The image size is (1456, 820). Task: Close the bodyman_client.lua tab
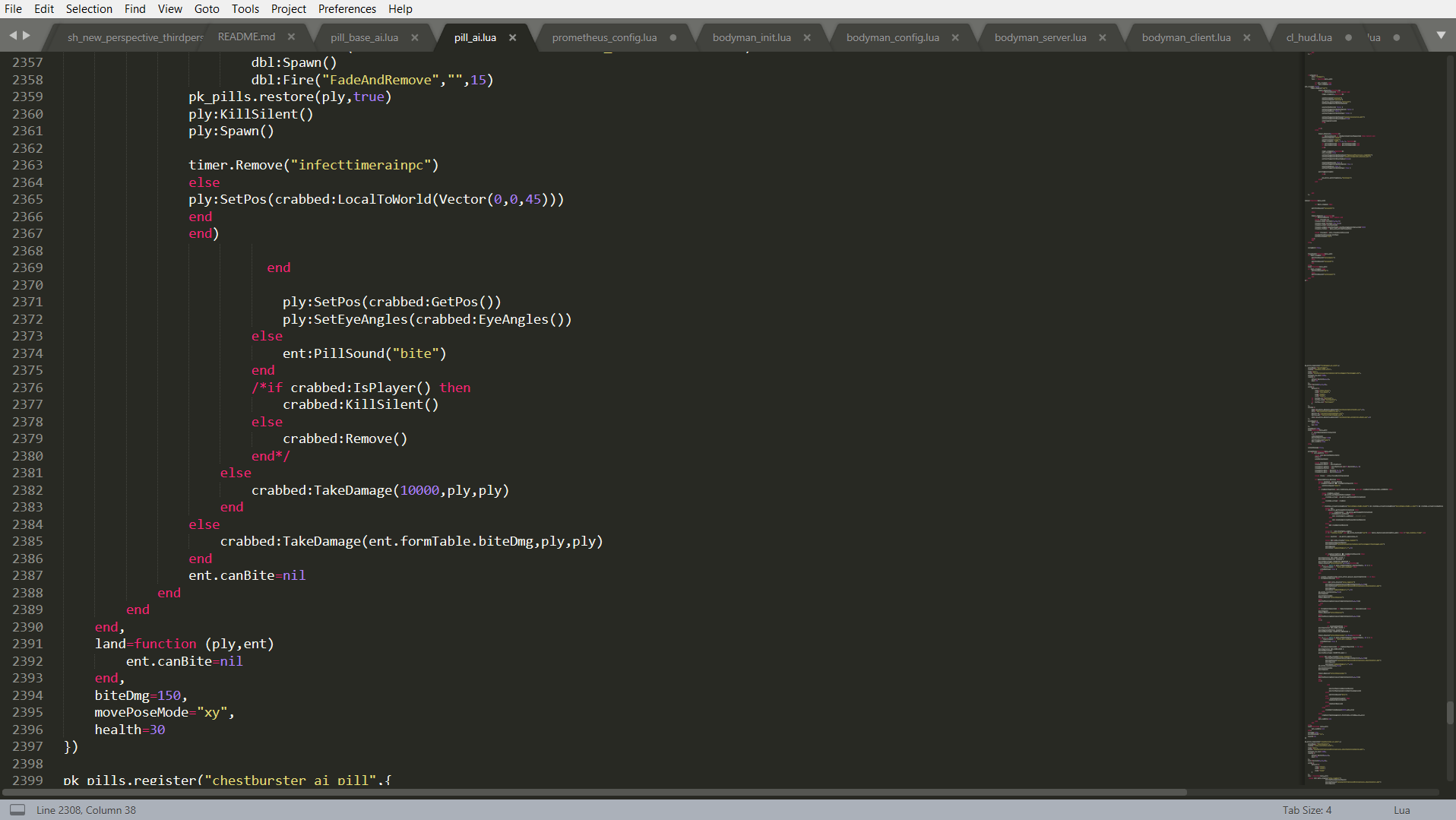tap(1247, 37)
